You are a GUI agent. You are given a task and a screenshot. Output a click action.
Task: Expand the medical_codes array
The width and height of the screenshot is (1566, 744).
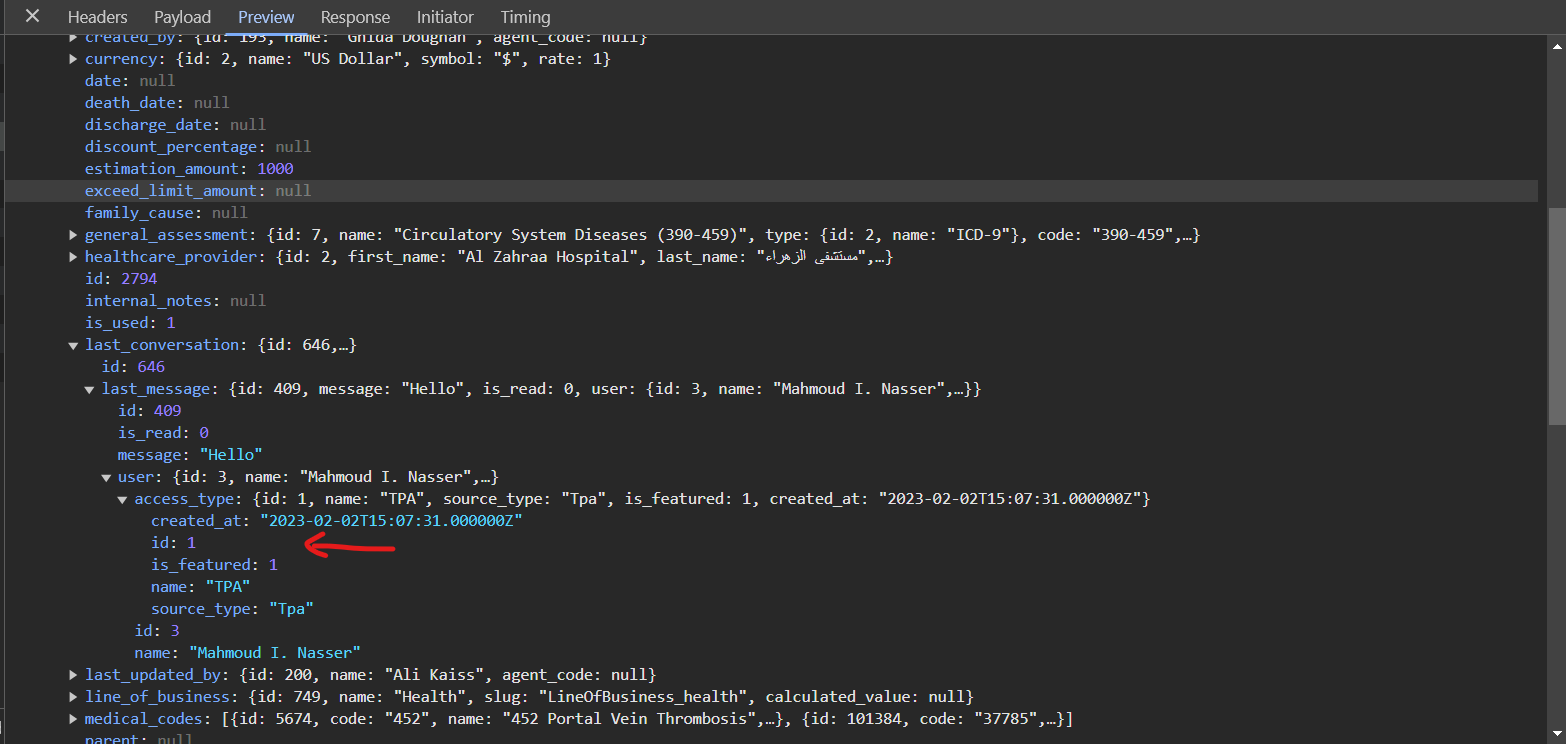(74, 719)
